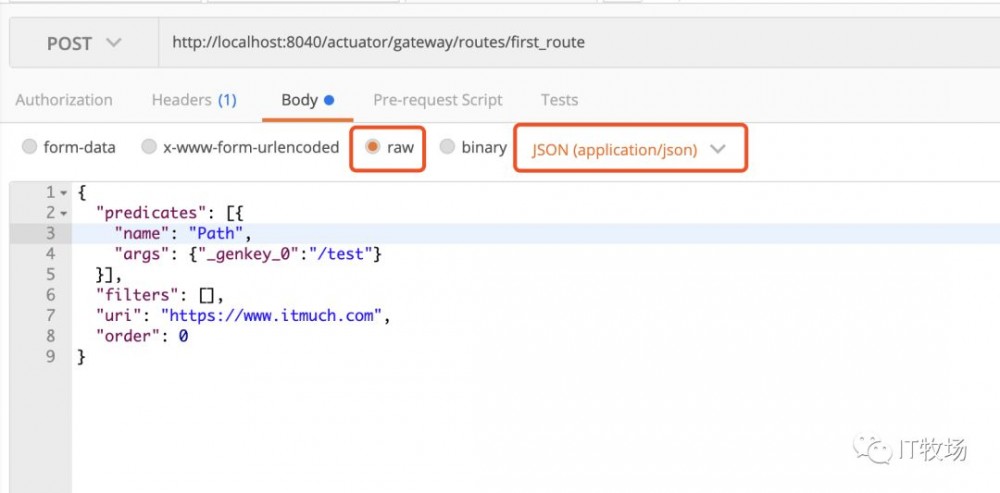Switch to the Authorization tab
This screenshot has width=1000, height=493.
pyautogui.click(x=64, y=100)
